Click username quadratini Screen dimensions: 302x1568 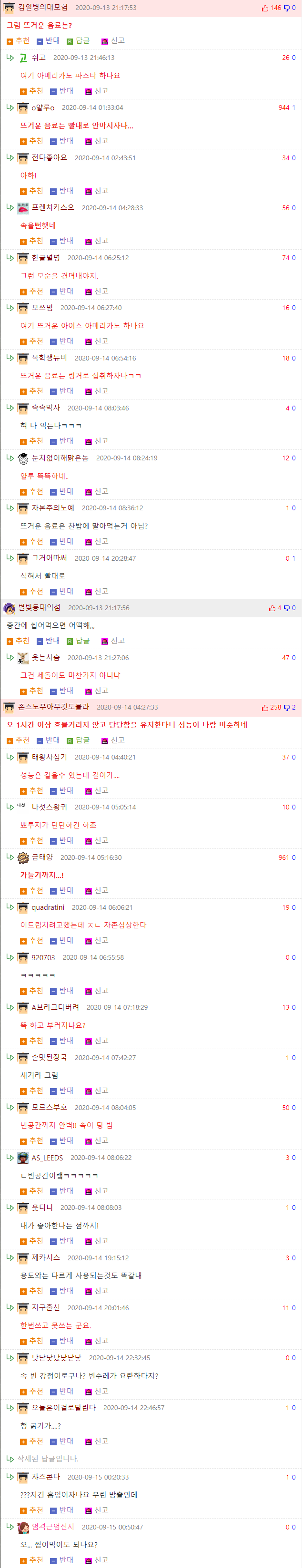tap(48, 907)
